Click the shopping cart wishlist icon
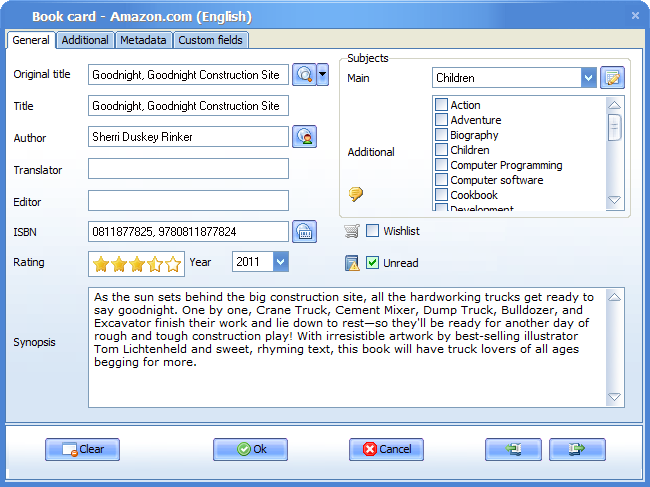 pyautogui.click(x=352, y=231)
